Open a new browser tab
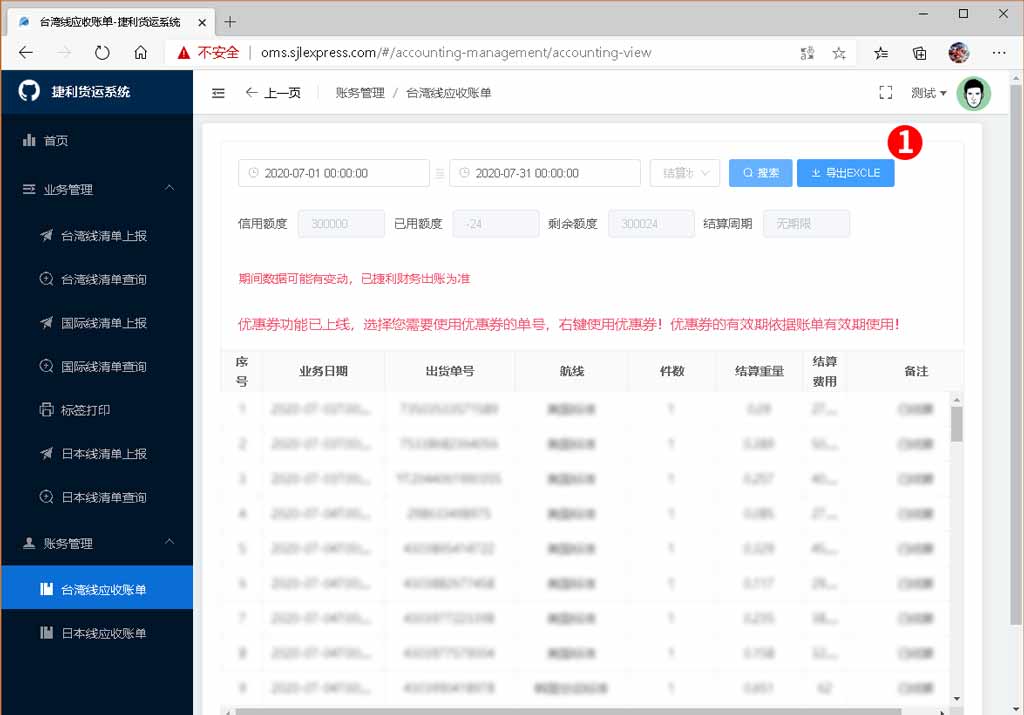The height and width of the screenshot is (715, 1024). click(x=230, y=22)
